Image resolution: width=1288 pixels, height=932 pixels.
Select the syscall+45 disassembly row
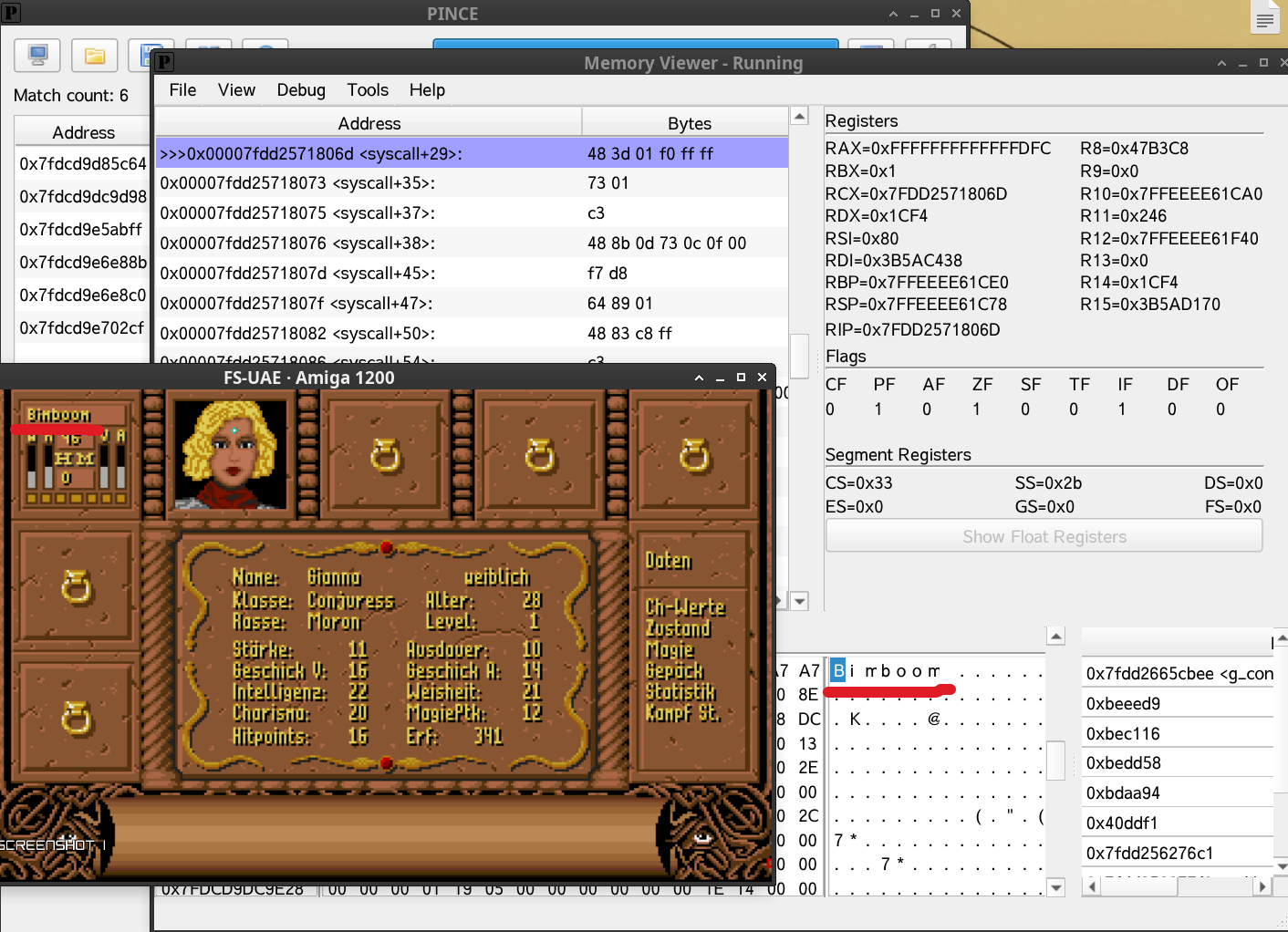pyautogui.click(x=472, y=274)
